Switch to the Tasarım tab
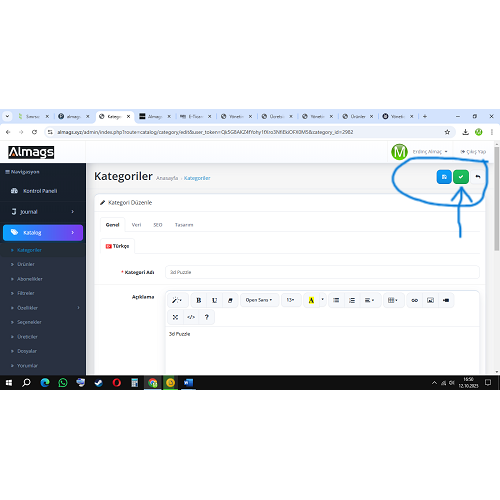Screen dimensions: 500x500 [184, 225]
